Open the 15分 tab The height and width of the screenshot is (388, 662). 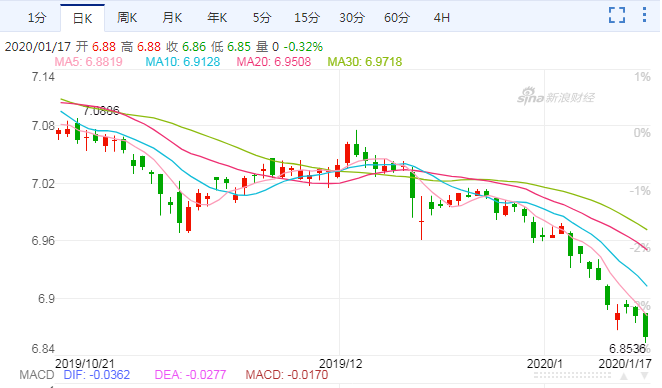coord(307,18)
